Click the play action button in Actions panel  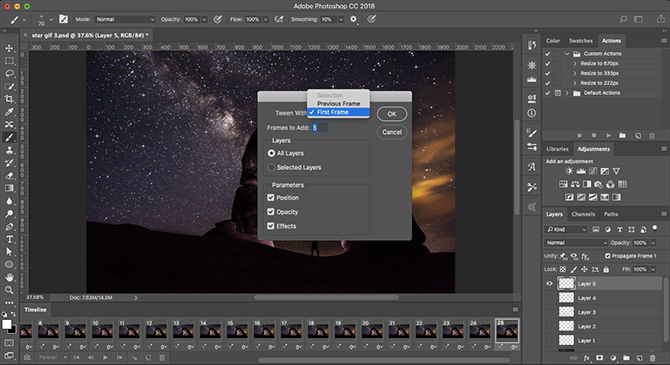pos(608,135)
